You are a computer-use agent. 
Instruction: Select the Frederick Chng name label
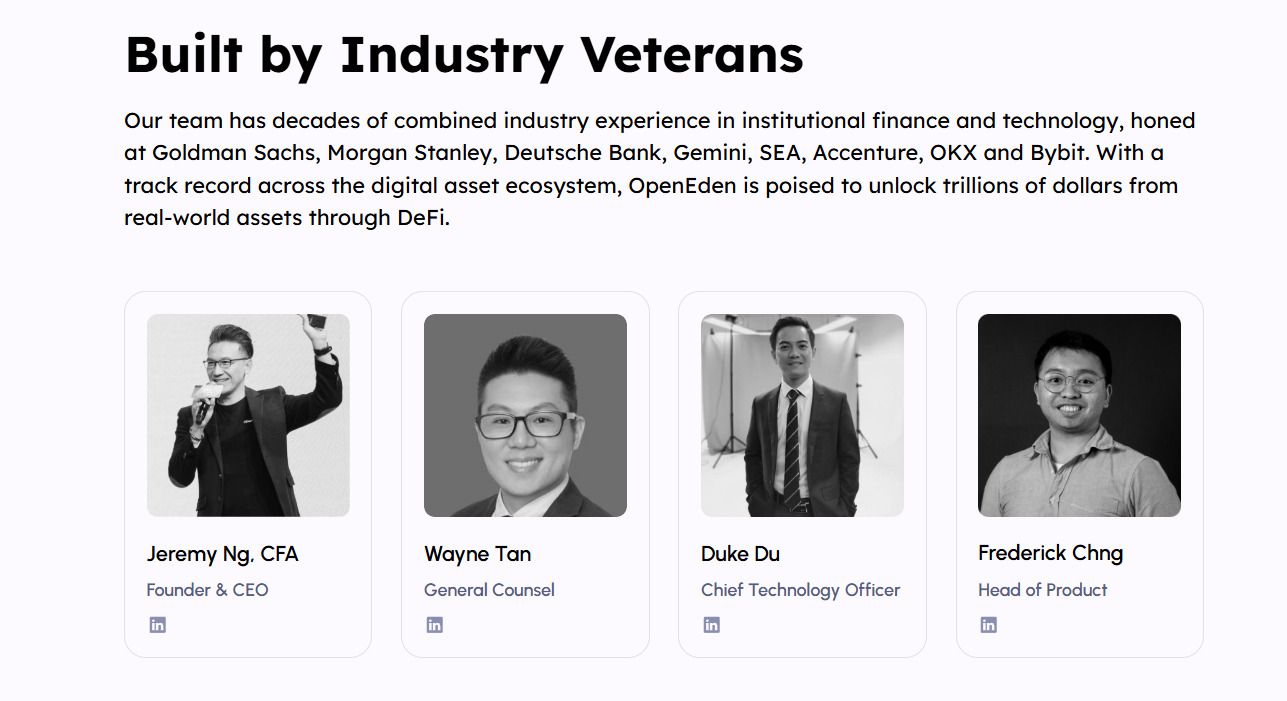click(x=1050, y=553)
